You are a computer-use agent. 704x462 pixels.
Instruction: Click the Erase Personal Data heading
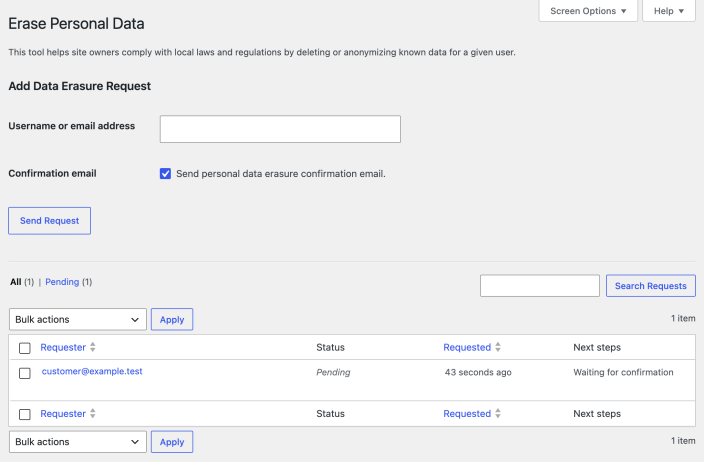pos(76,24)
